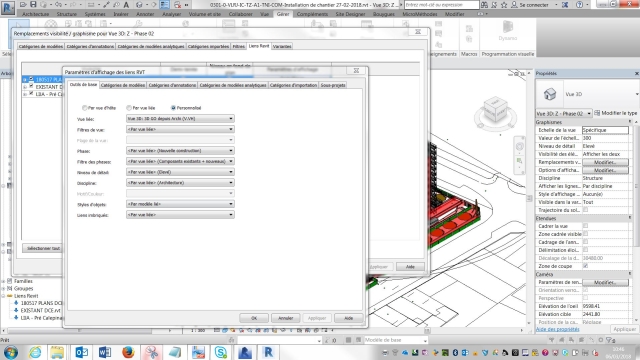Switch to the Variantes tab
Image resolution: width=640 pixels, height=360 pixels.
(x=282, y=46)
